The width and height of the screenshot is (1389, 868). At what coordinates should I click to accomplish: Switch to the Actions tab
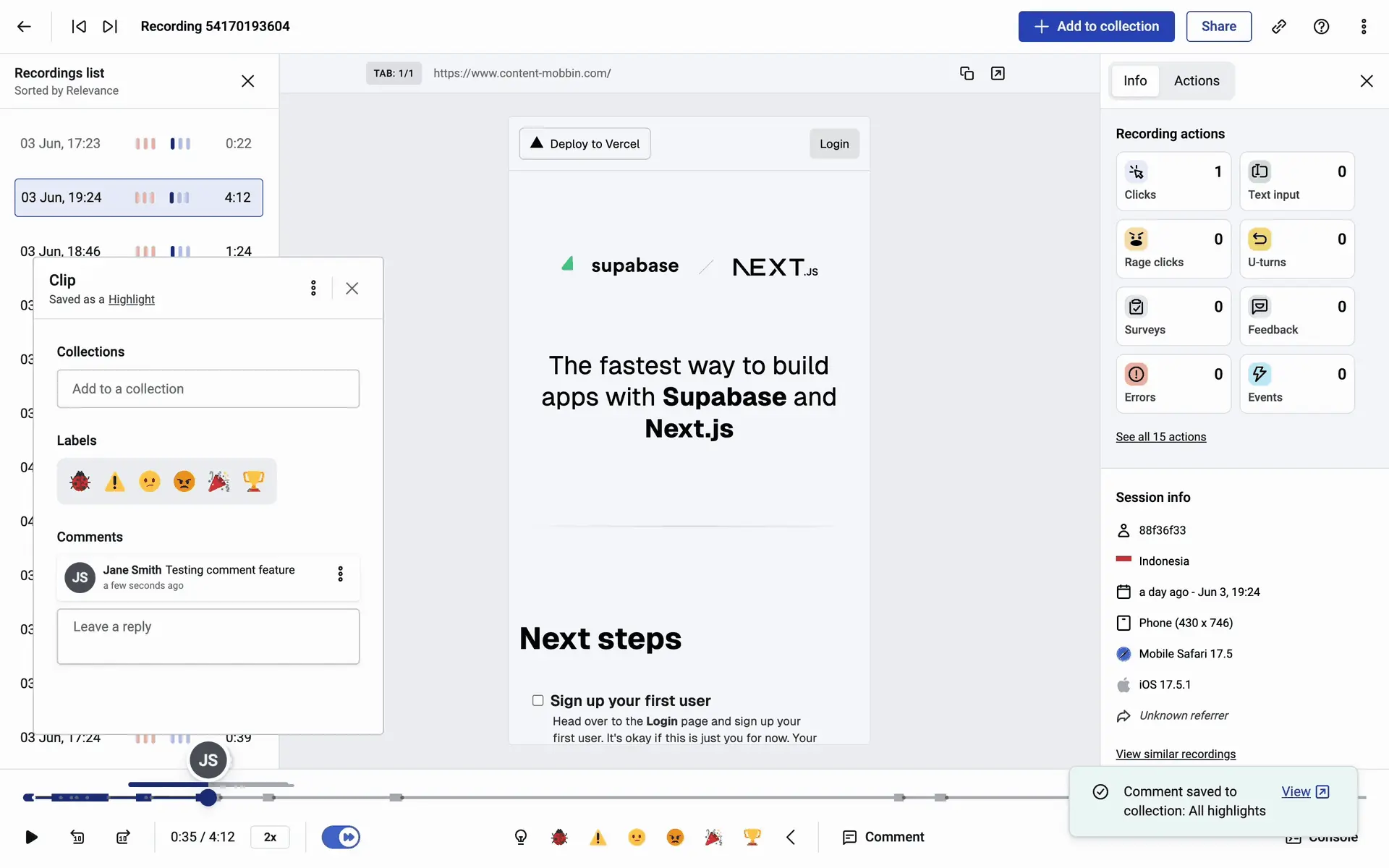pos(1196,81)
